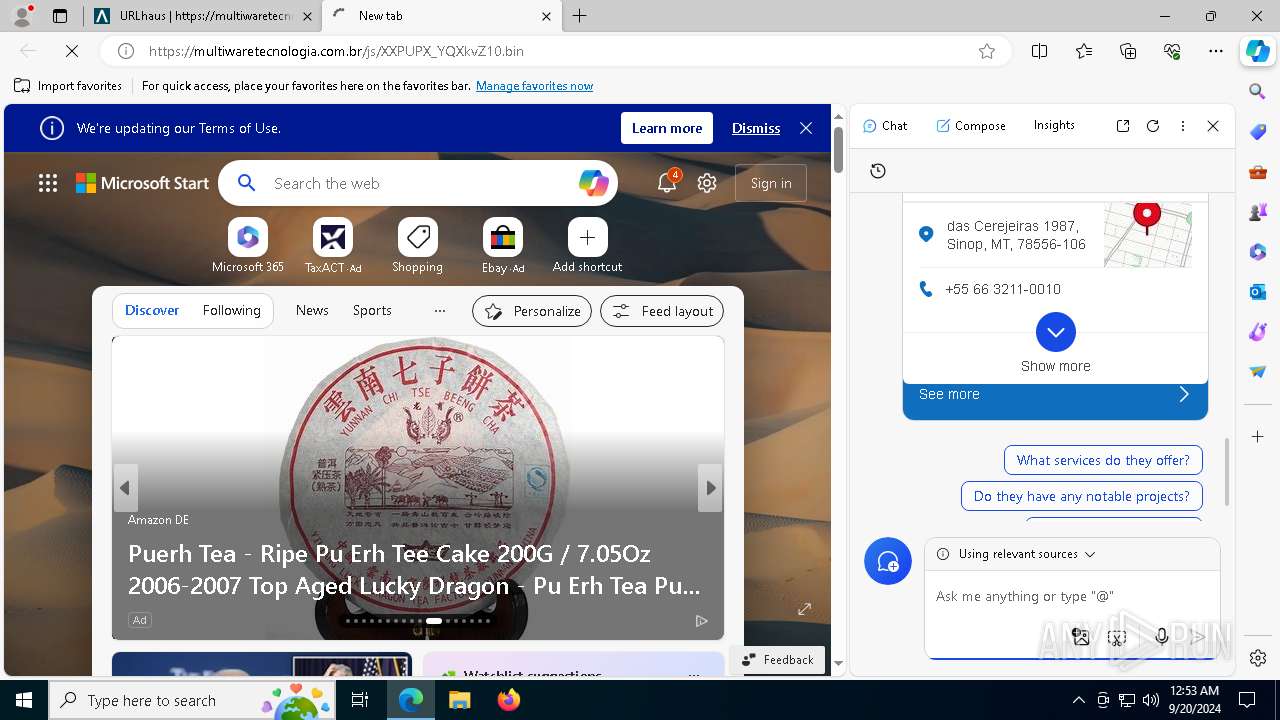Viewport: 1280px width, 720px height.
Task: Open Feed layout options
Action: point(662,311)
